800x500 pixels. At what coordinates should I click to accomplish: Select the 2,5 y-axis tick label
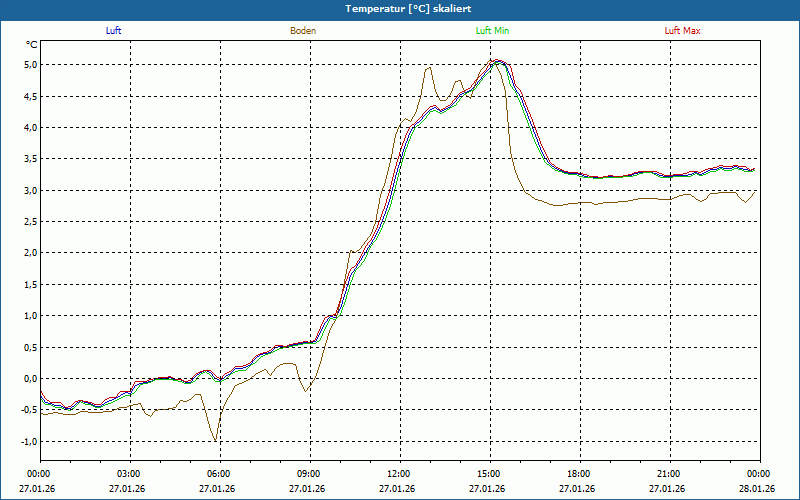[x=30, y=222]
